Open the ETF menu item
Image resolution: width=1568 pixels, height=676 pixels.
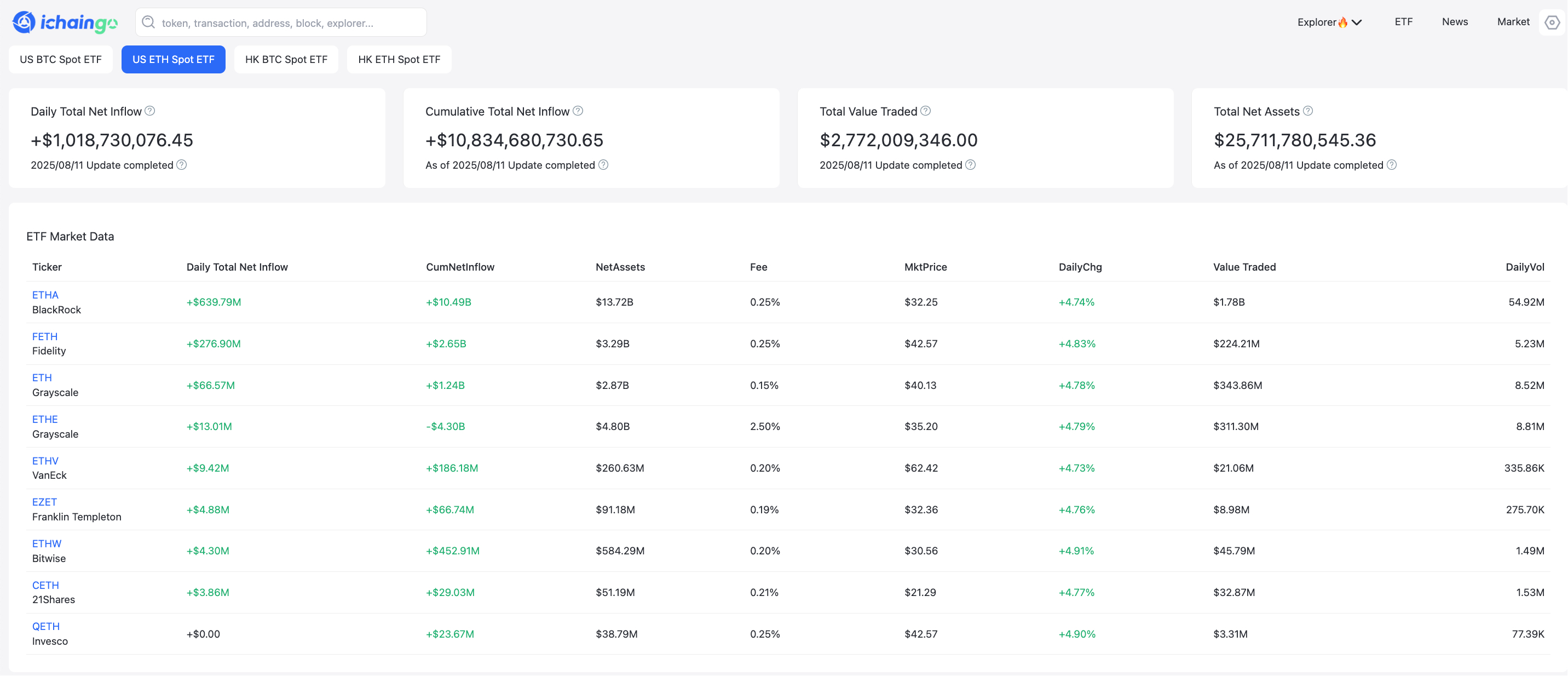pos(1403,22)
